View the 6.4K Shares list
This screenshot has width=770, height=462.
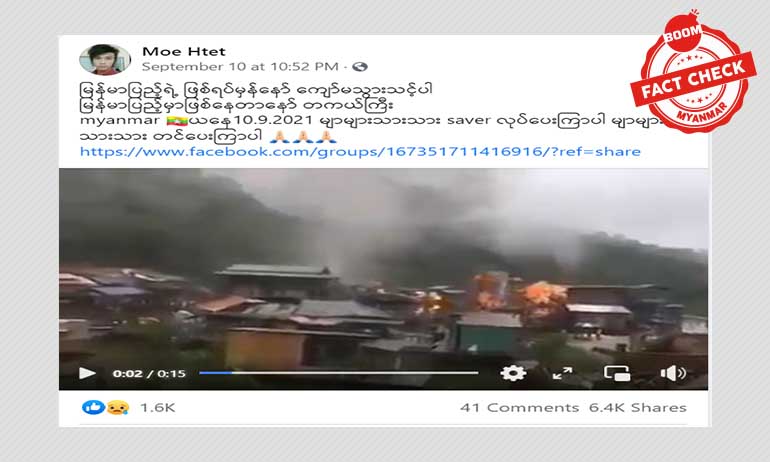(637, 408)
